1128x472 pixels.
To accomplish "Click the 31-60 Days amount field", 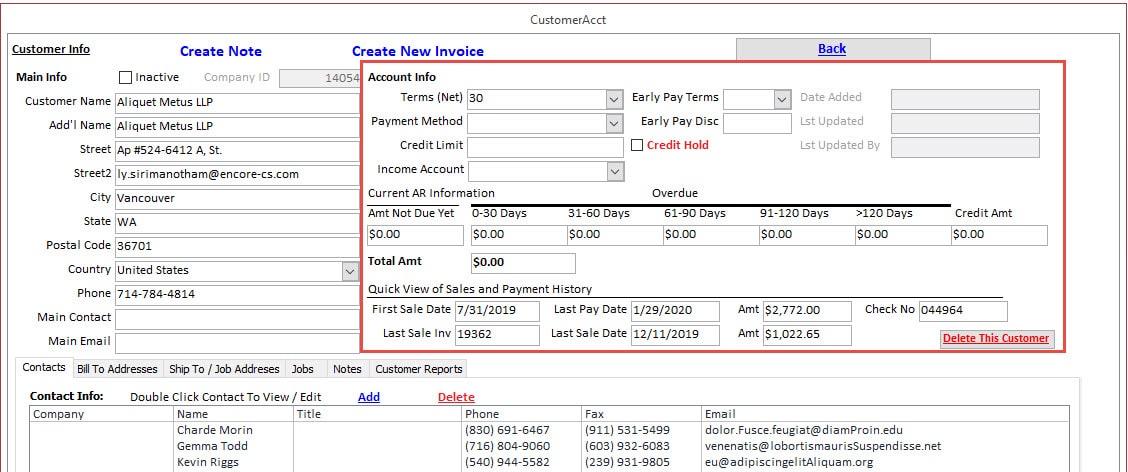I will click(614, 235).
